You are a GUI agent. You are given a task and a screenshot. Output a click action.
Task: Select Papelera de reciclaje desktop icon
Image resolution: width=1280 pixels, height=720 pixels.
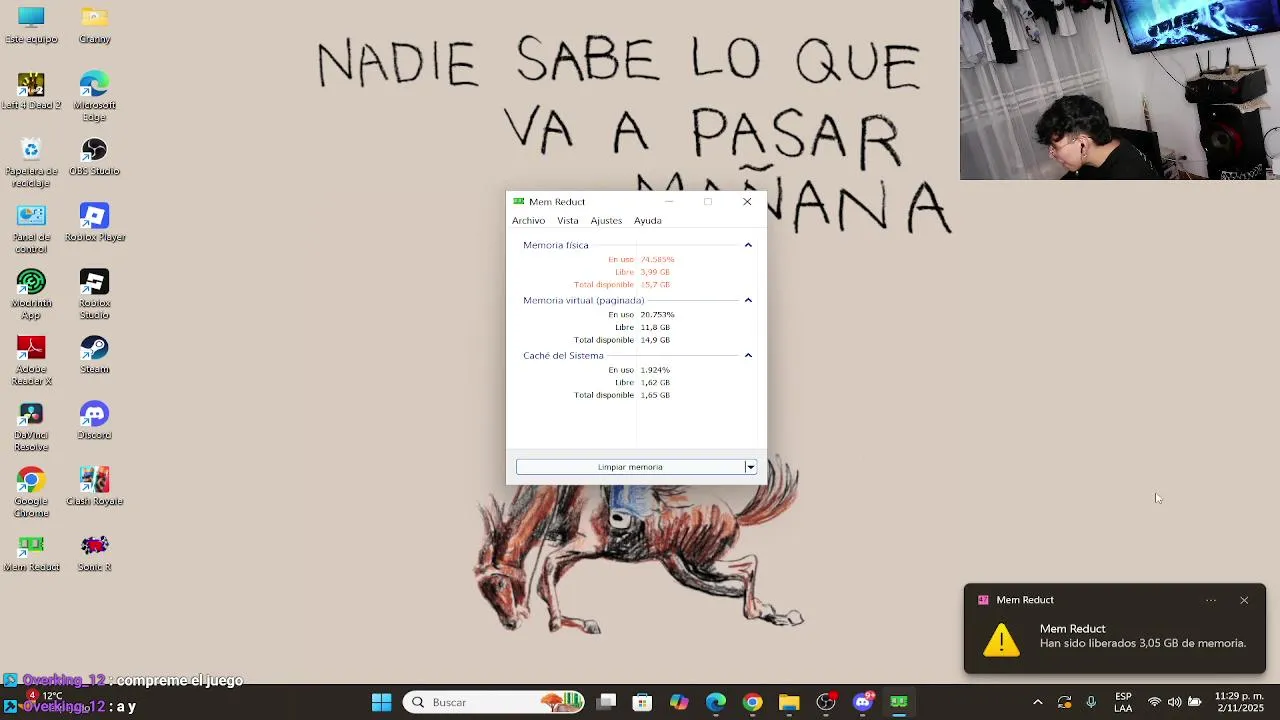click(x=31, y=163)
